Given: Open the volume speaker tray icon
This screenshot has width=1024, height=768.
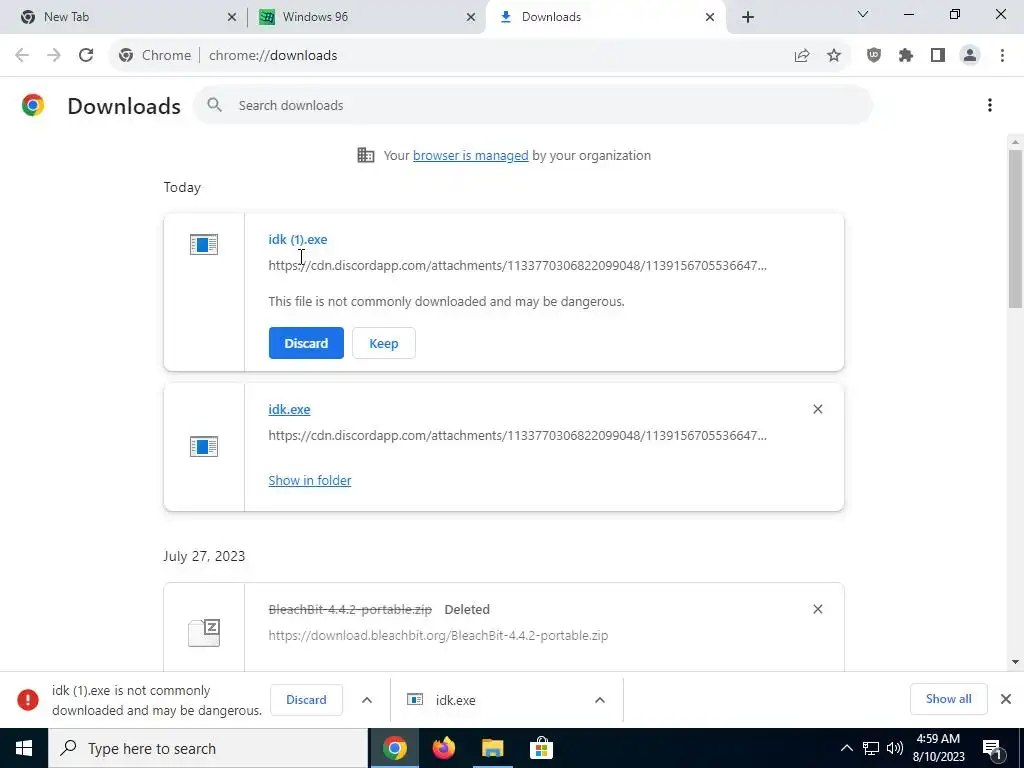Looking at the screenshot, I should (895, 748).
